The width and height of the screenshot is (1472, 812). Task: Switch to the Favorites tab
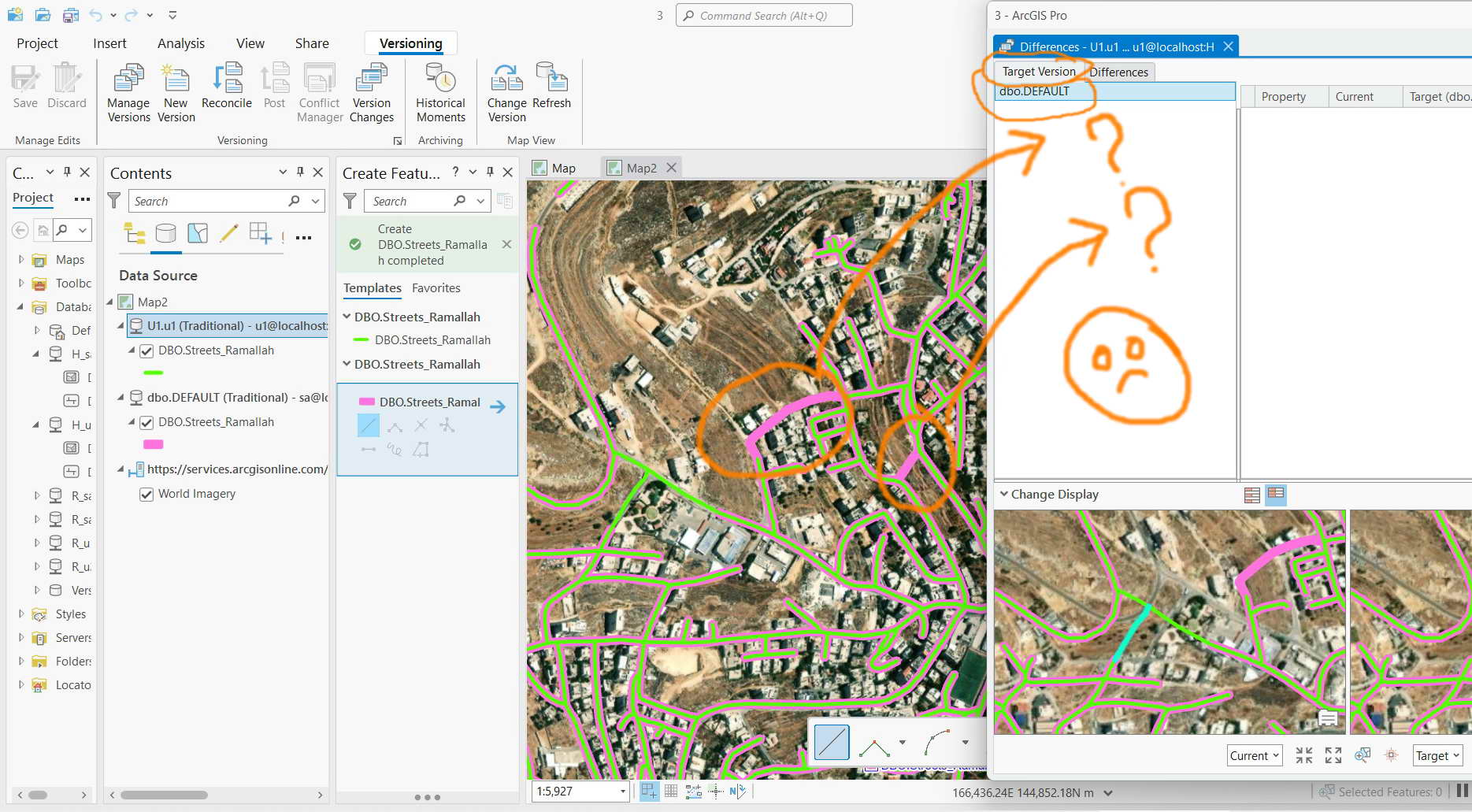436,288
